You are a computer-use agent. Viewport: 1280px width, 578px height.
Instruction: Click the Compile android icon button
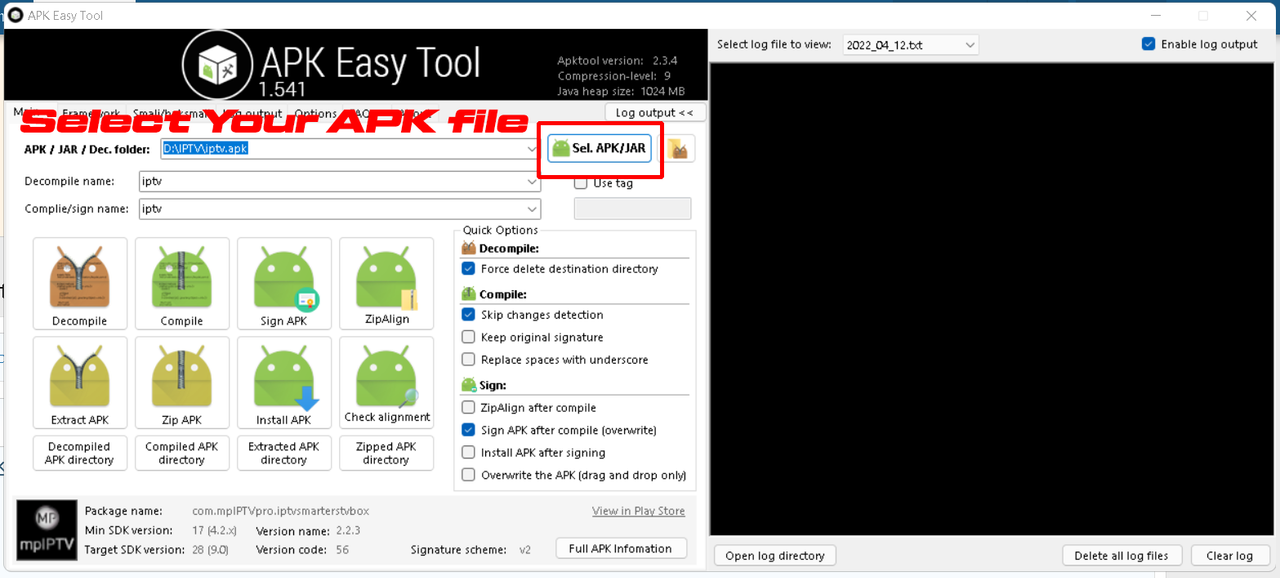click(x=182, y=283)
